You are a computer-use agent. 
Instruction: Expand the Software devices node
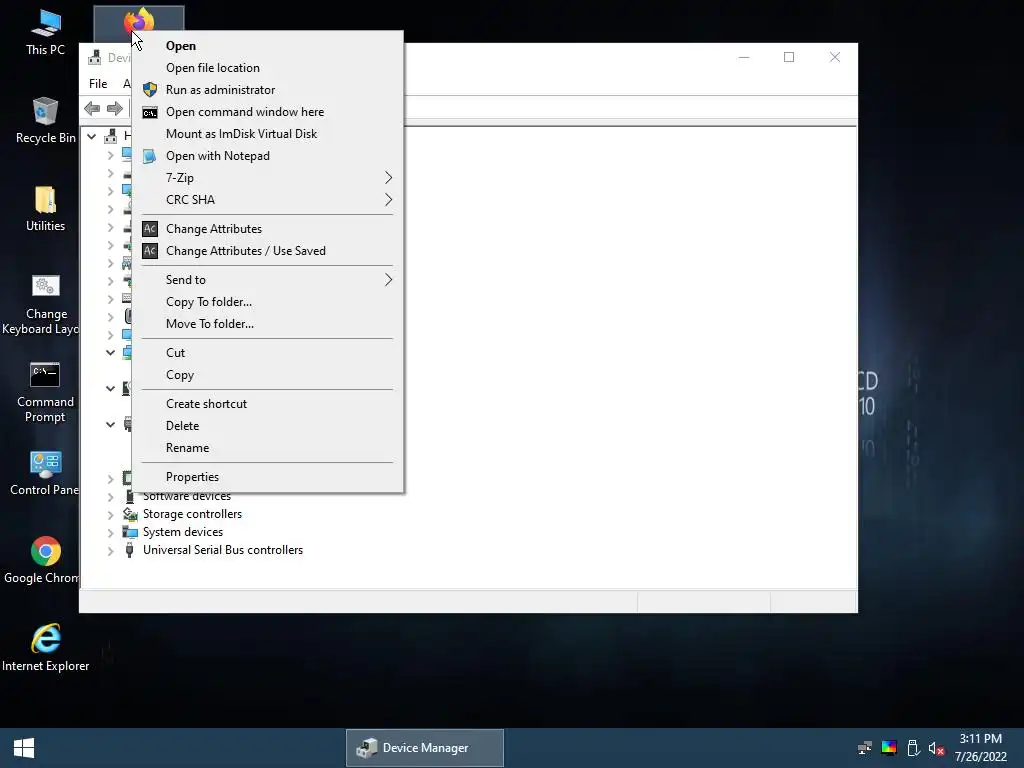(x=110, y=497)
